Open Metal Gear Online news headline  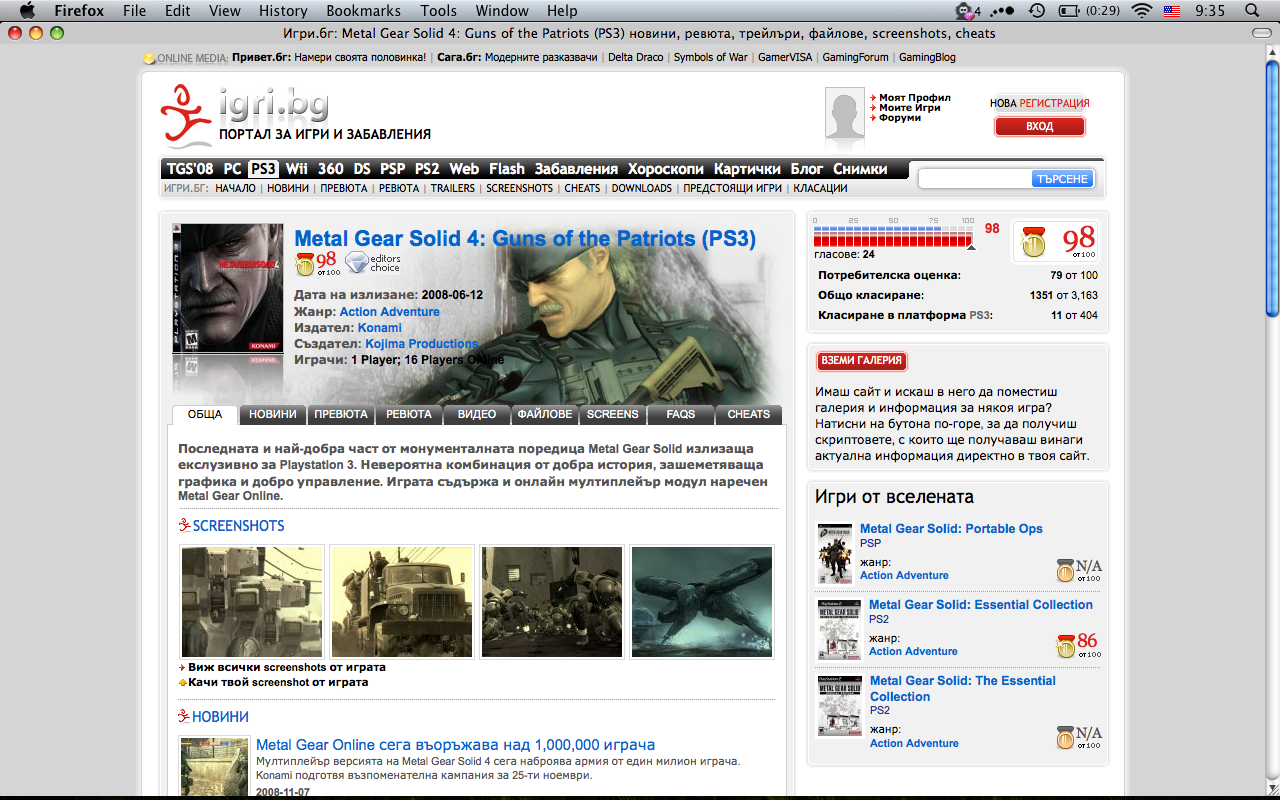click(456, 745)
